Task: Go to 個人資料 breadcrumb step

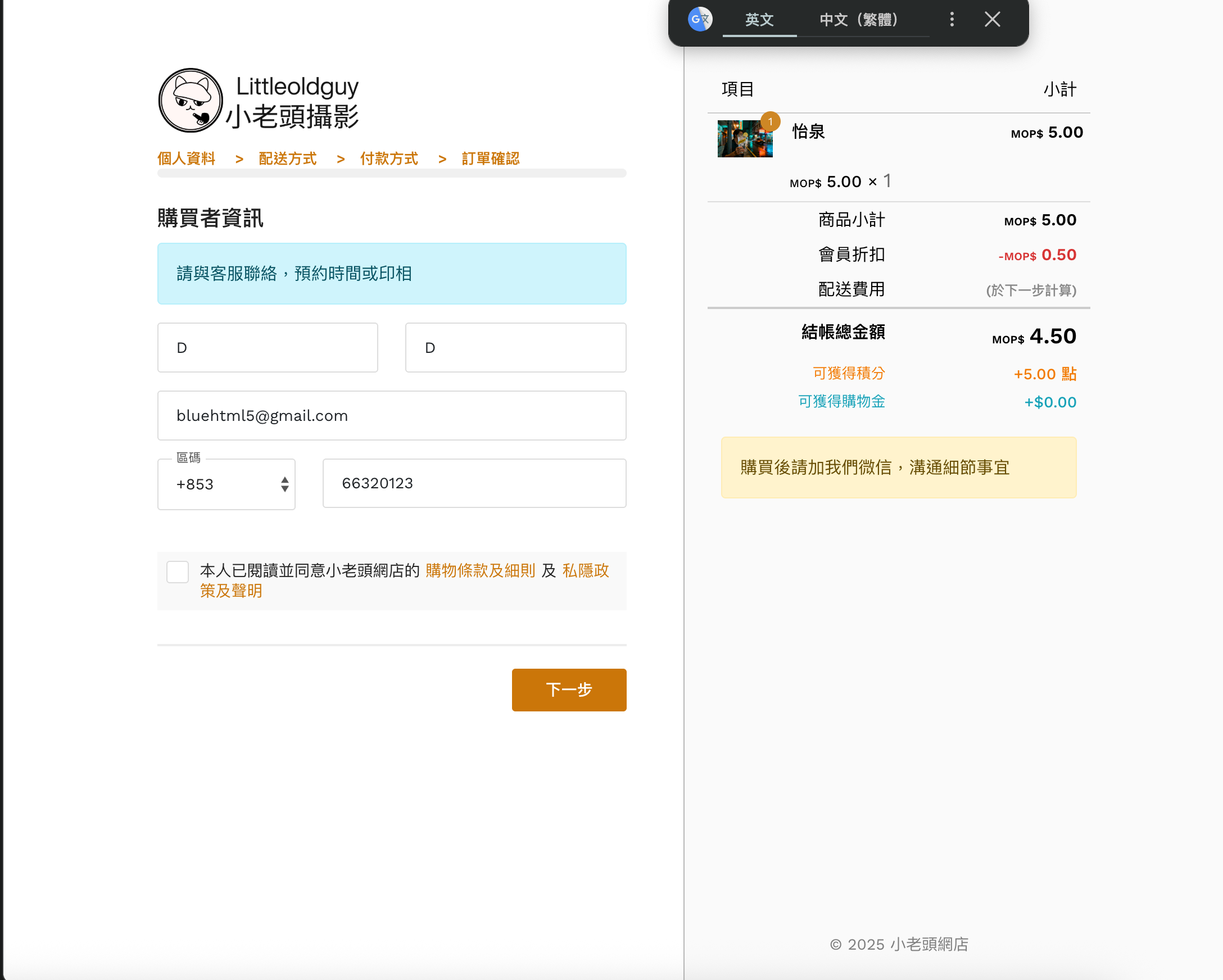Action: [x=186, y=159]
